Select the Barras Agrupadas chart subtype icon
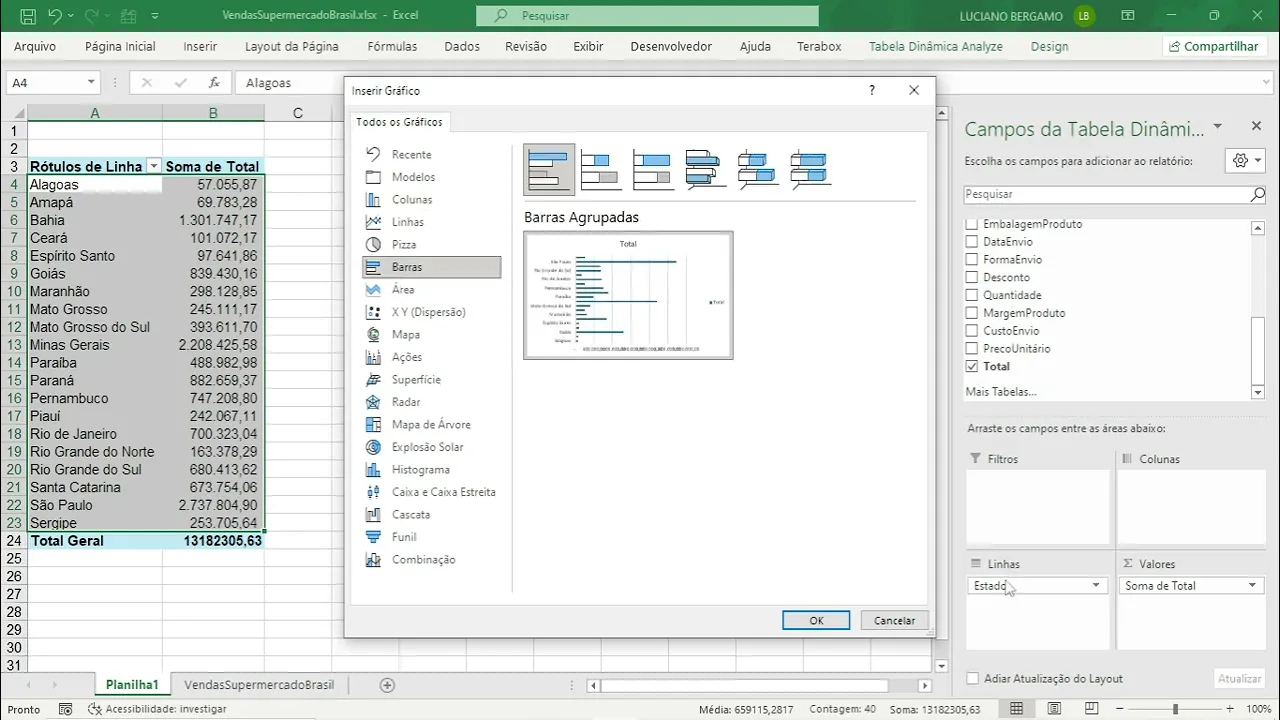 (549, 169)
